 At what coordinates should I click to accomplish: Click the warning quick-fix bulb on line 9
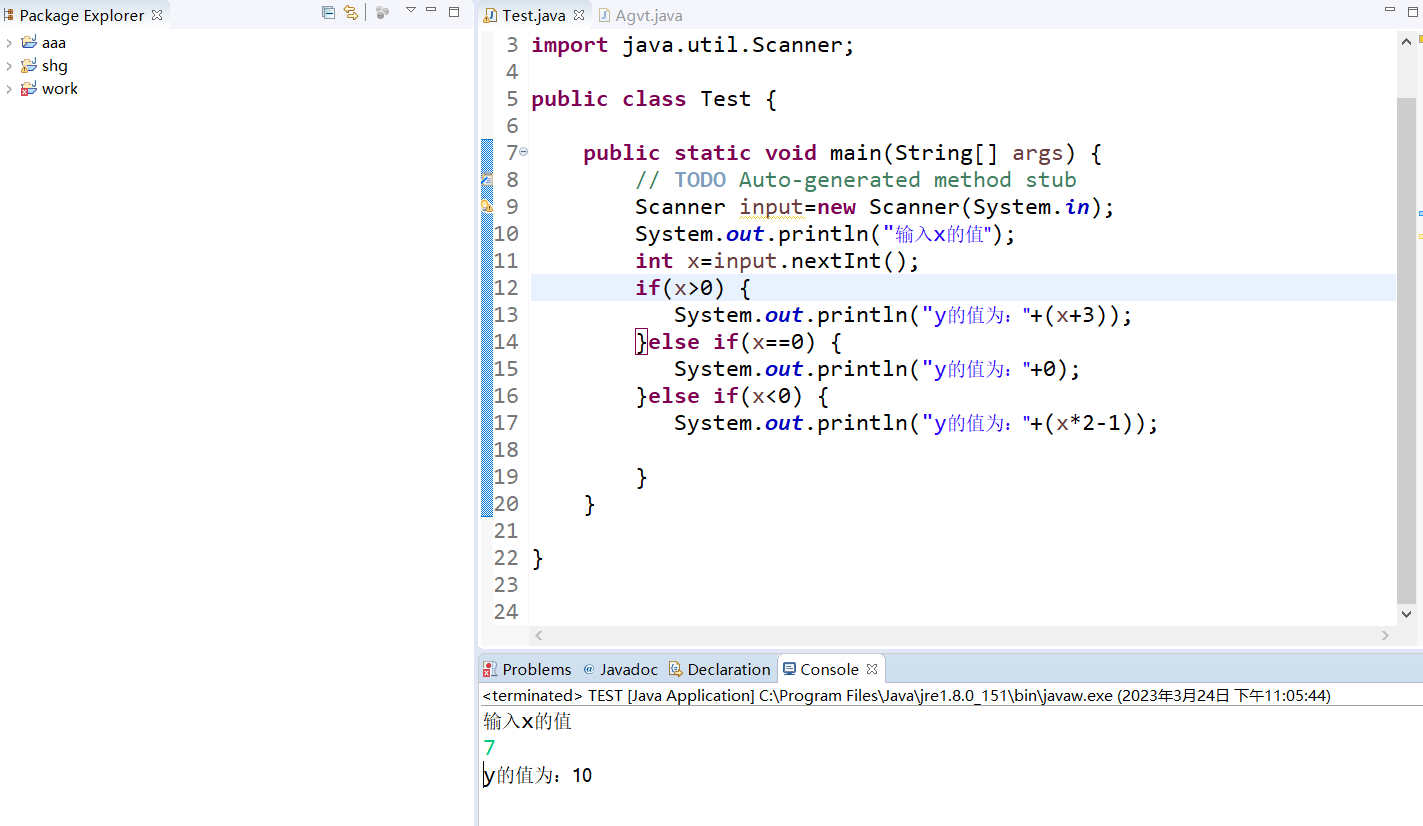487,207
